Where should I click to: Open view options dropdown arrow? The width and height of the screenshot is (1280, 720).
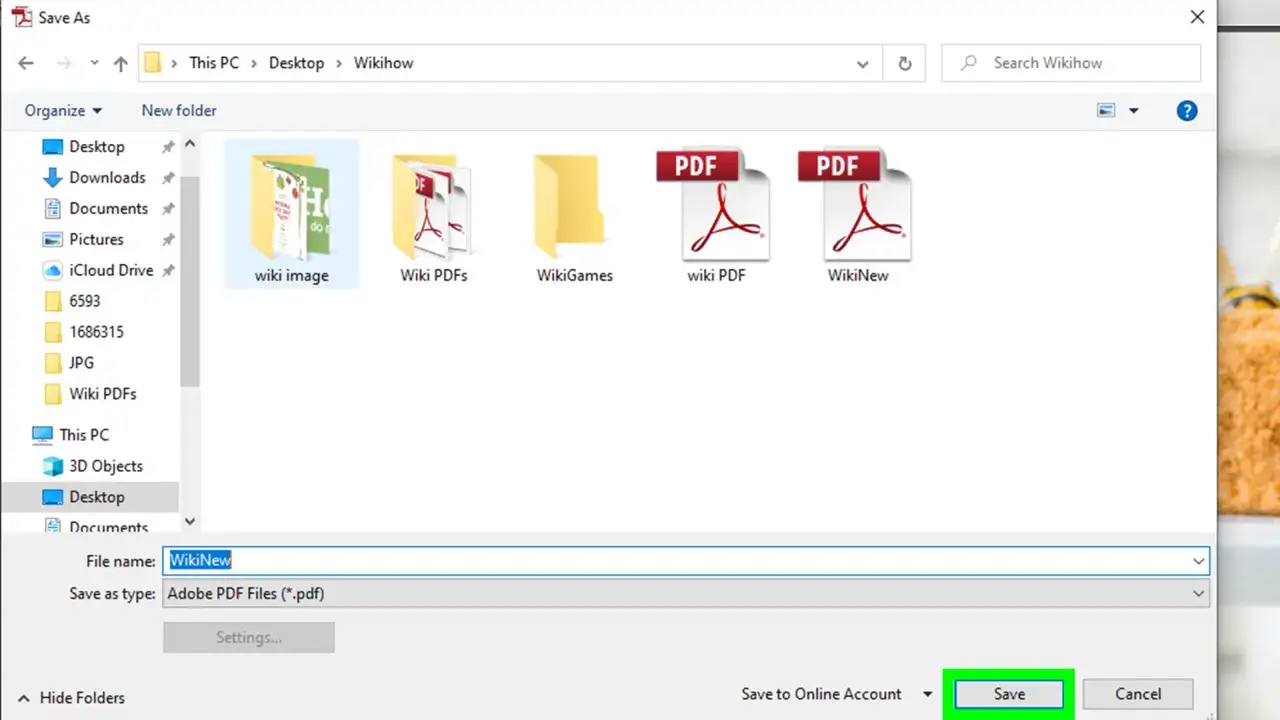(x=1133, y=111)
